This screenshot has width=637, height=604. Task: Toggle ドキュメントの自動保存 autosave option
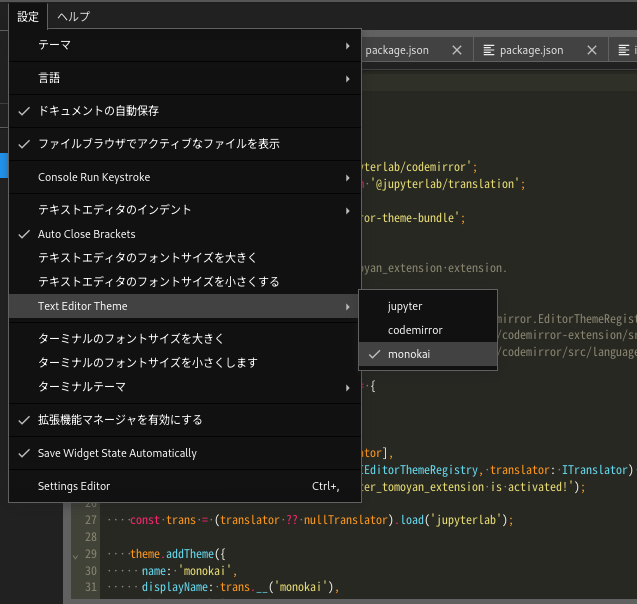(x=98, y=111)
